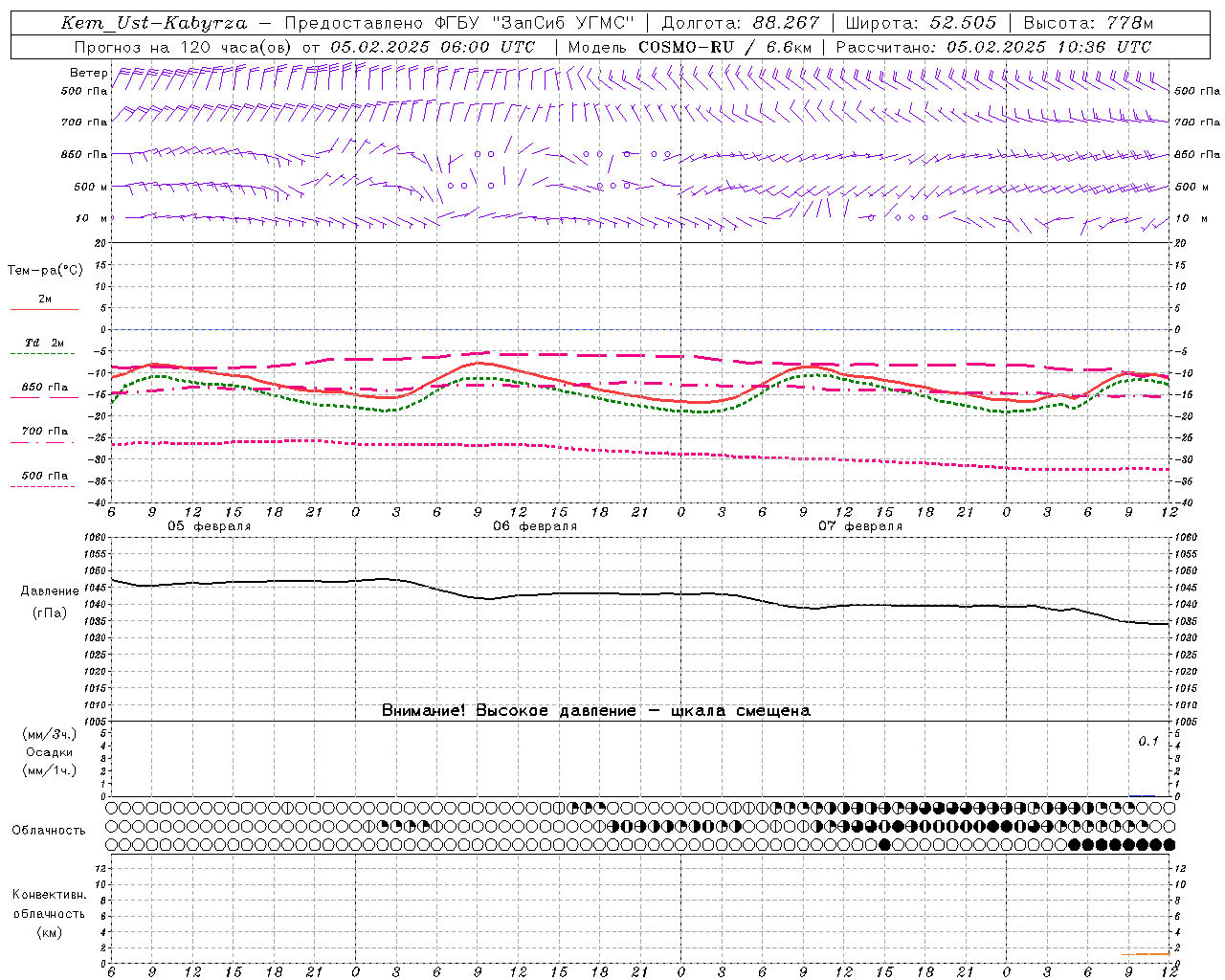Click the 500 гПа temperature legend entry

(x=45, y=476)
